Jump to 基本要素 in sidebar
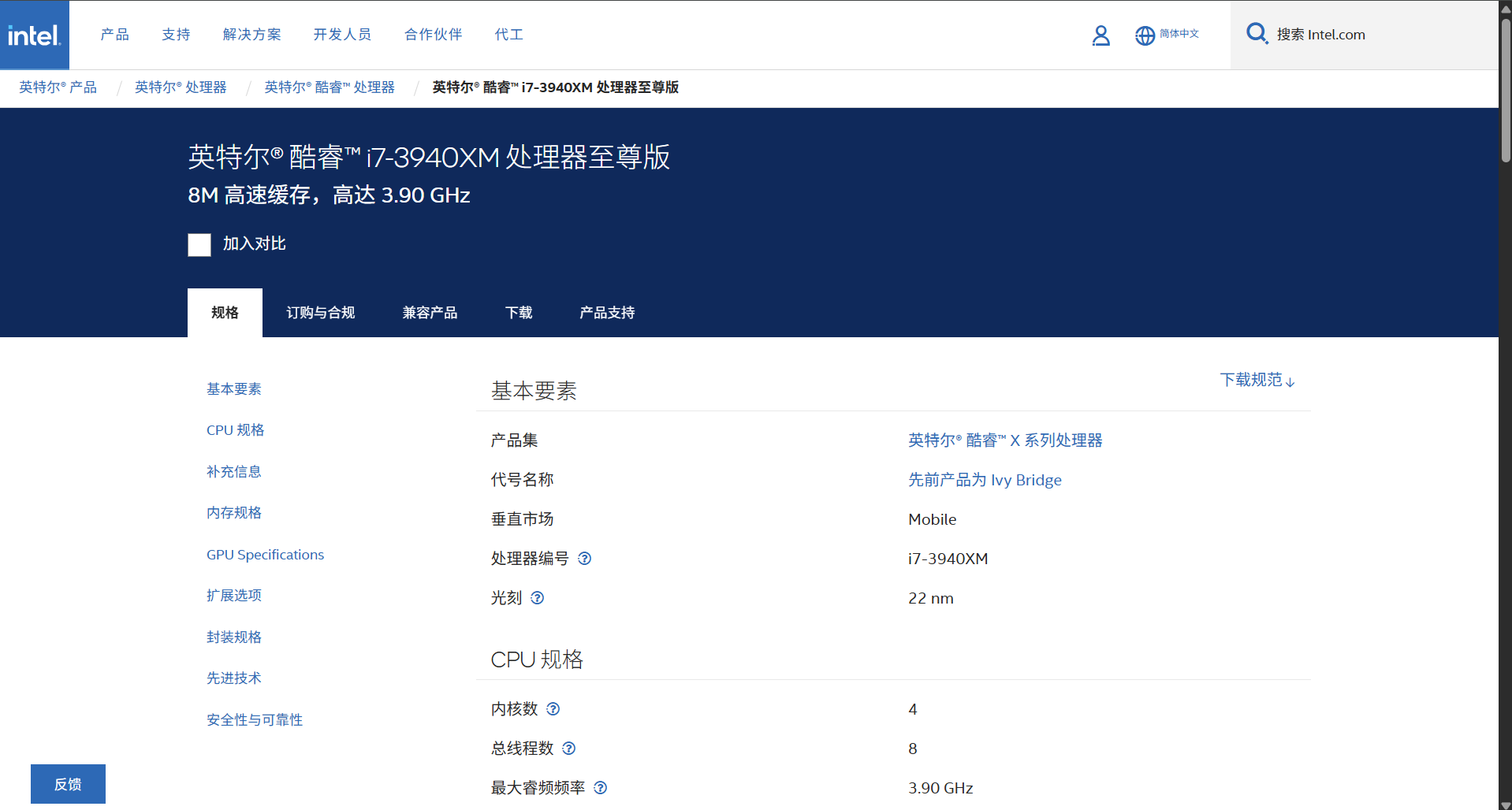This screenshot has width=1512, height=810. pos(234,389)
